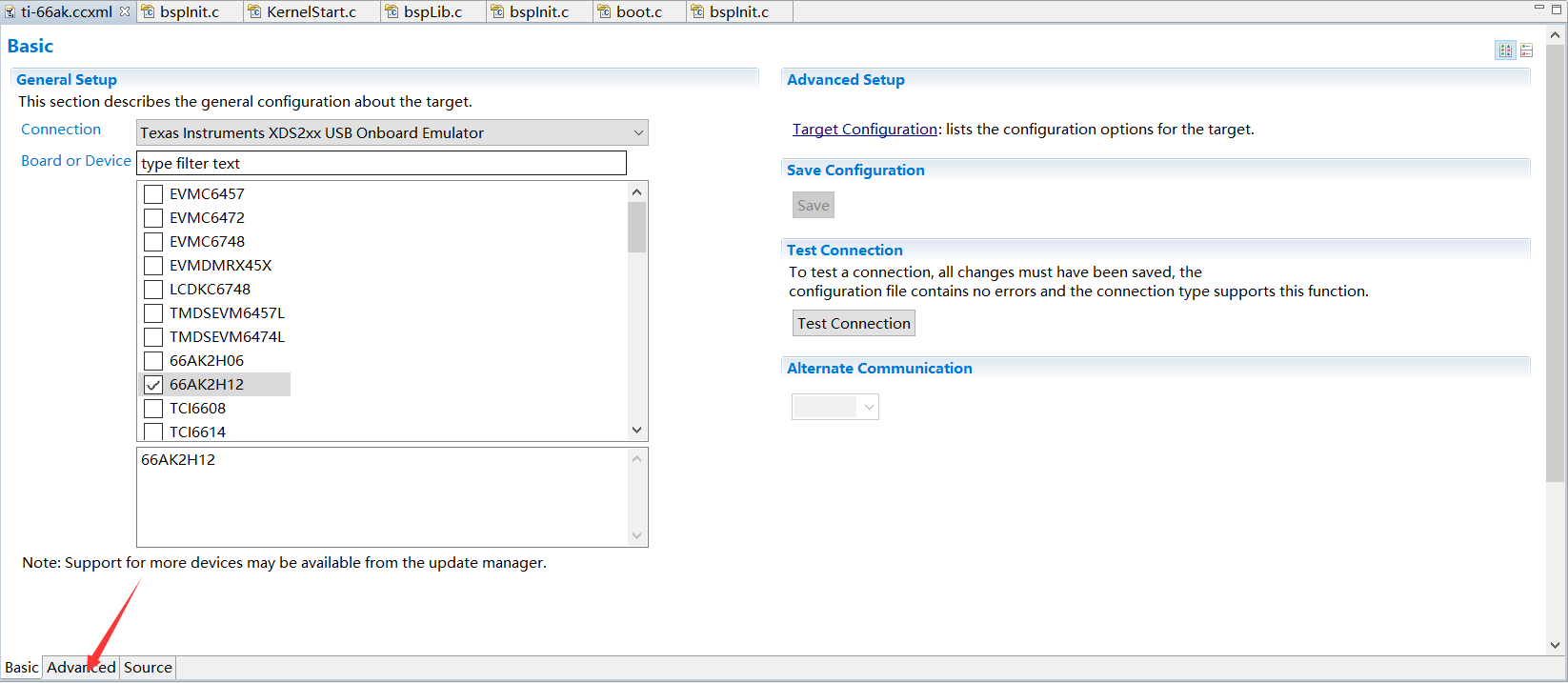The height and width of the screenshot is (683, 1568).
Task: Click the Test Connection section header
Action: pyautogui.click(x=845, y=250)
